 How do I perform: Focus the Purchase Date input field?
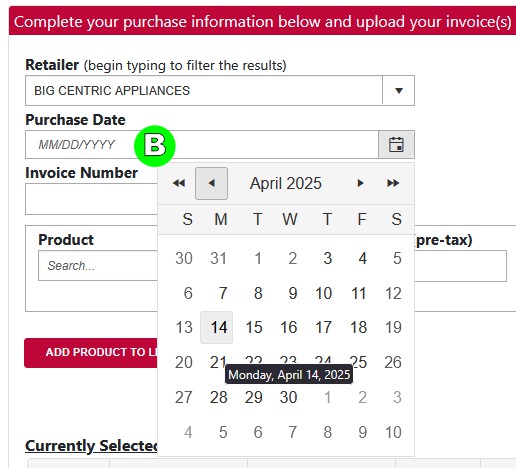coord(202,145)
